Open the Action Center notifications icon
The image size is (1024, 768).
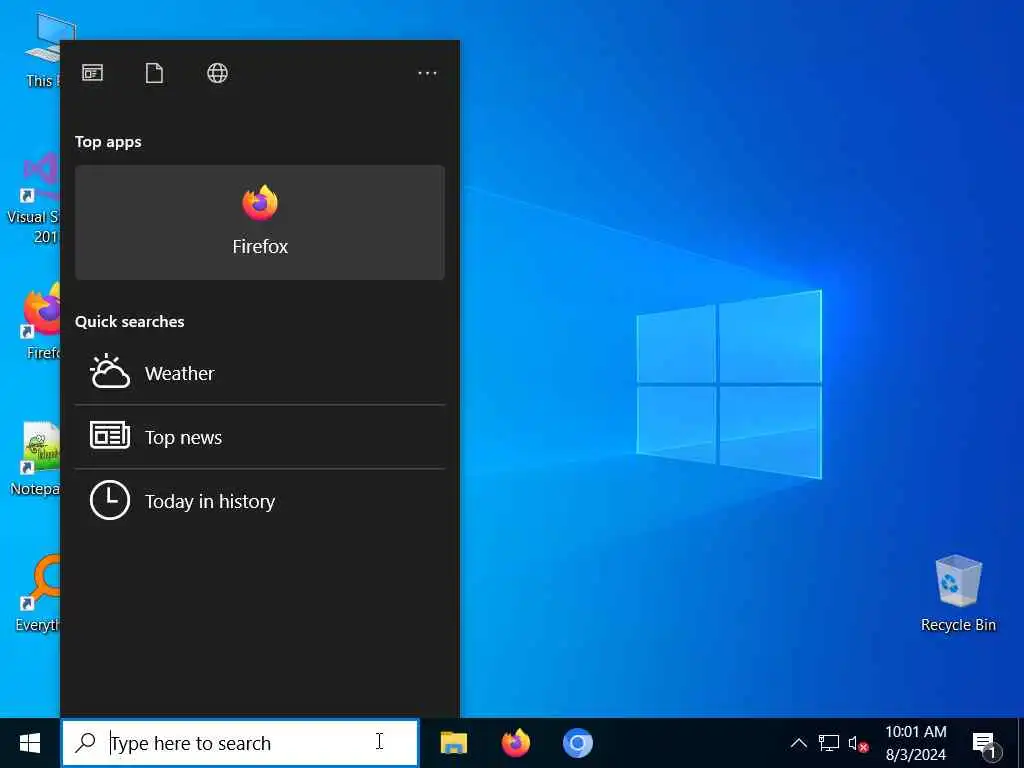985,743
